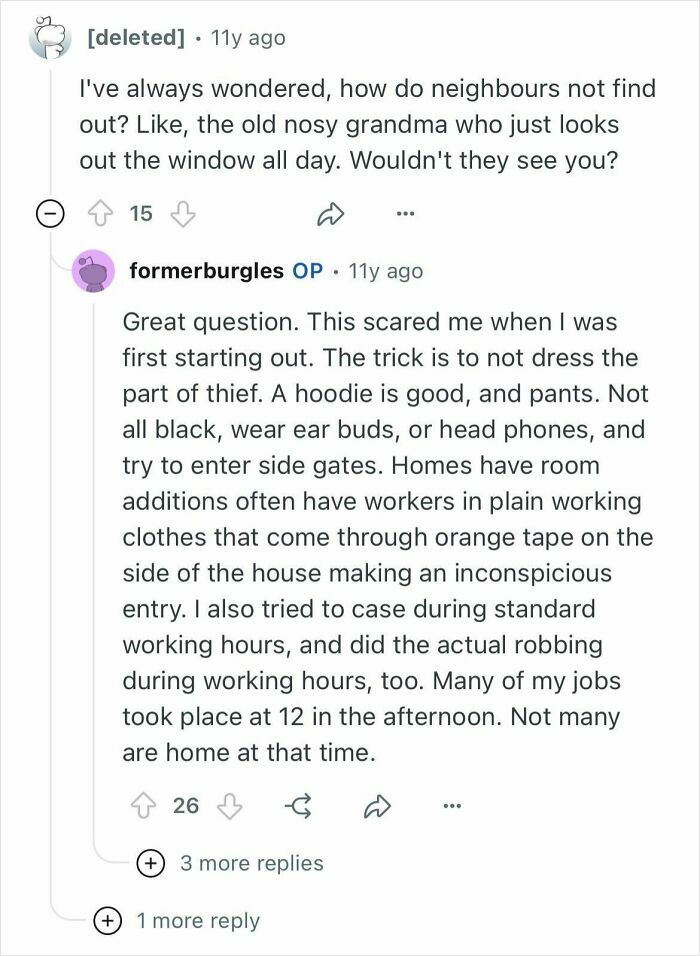
Task: Click the OP badge next to formerburgles
Action: (309, 270)
